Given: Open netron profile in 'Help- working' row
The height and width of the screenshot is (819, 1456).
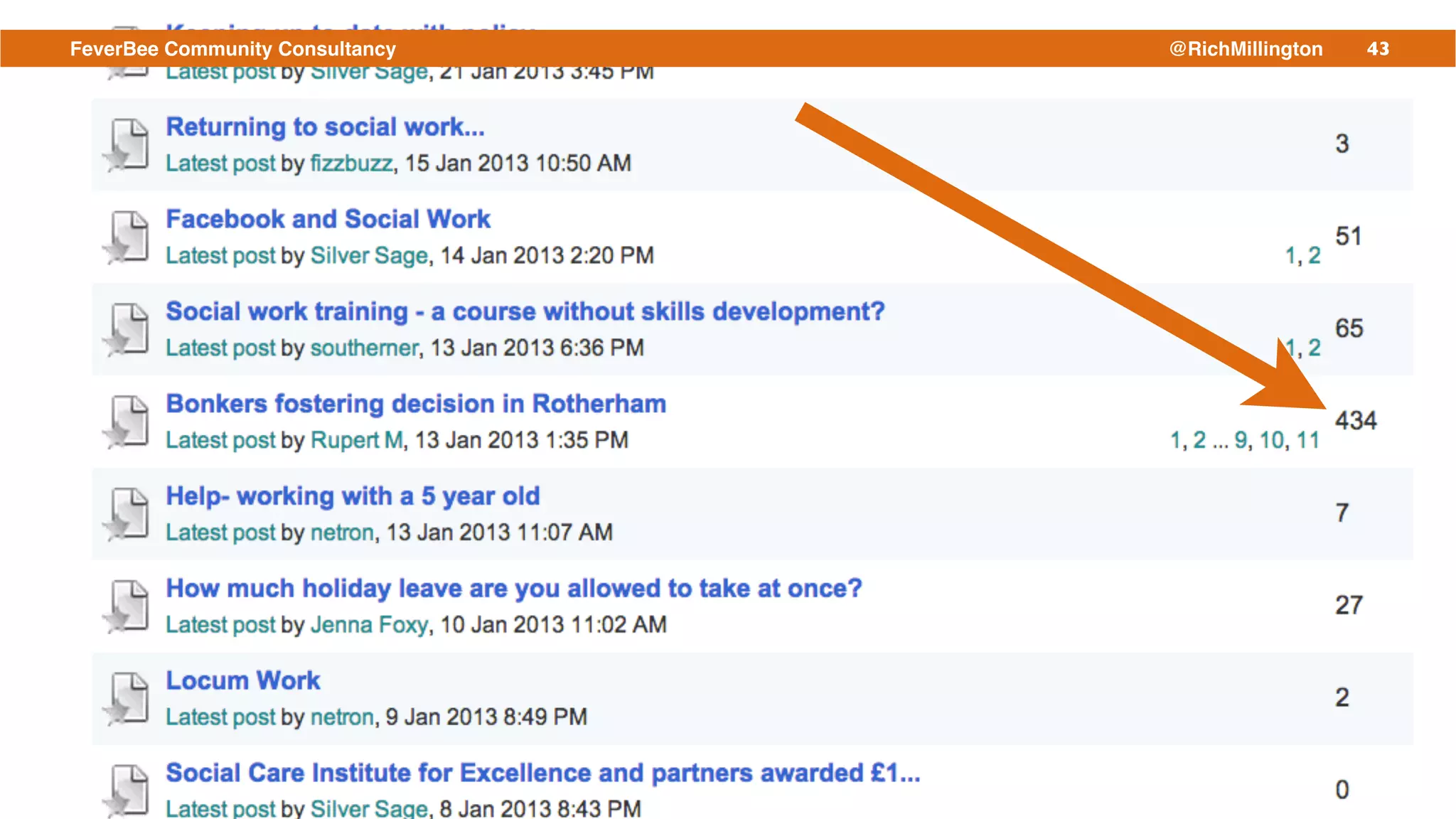Looking at the screenshot, I should pos(342,532).
